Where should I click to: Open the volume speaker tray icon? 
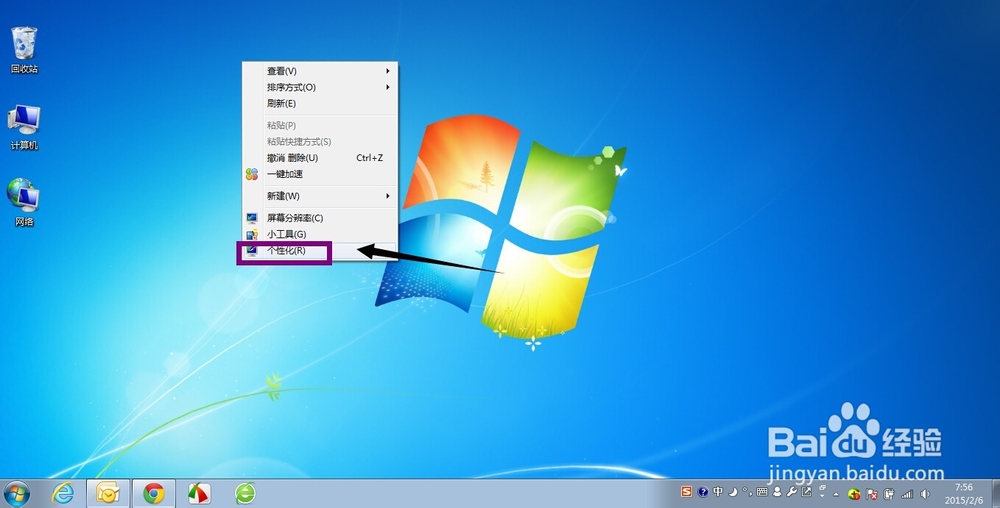[x=925, y=494]
